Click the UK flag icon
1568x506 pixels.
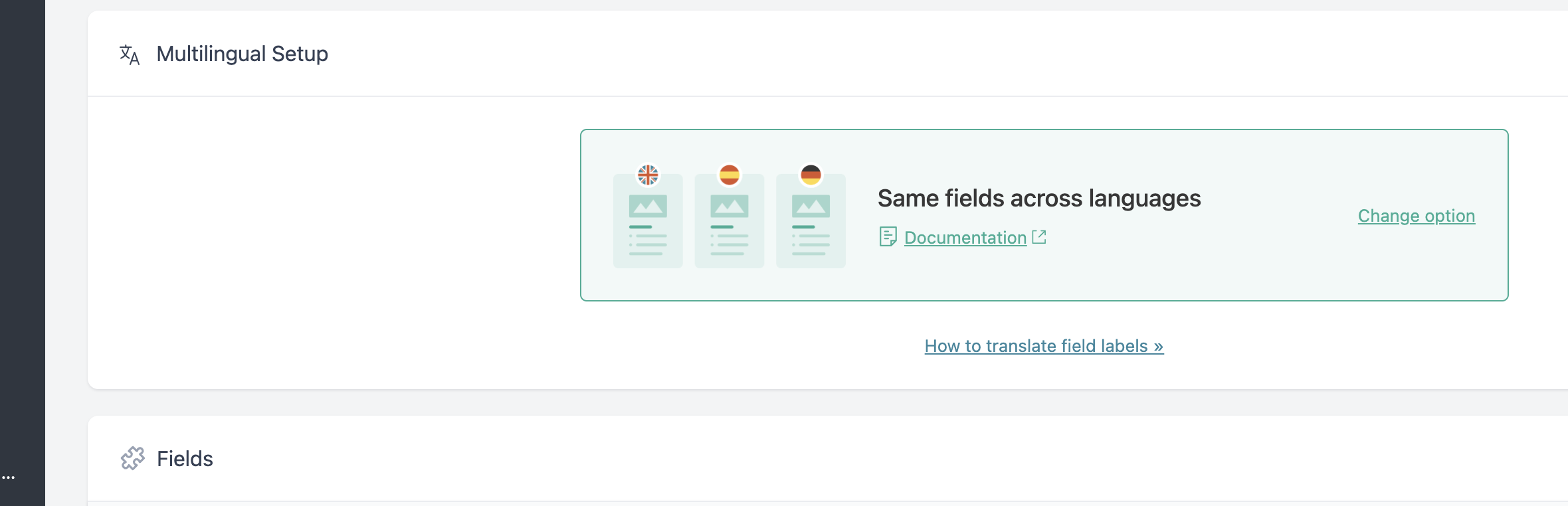(x=648, y=175)
